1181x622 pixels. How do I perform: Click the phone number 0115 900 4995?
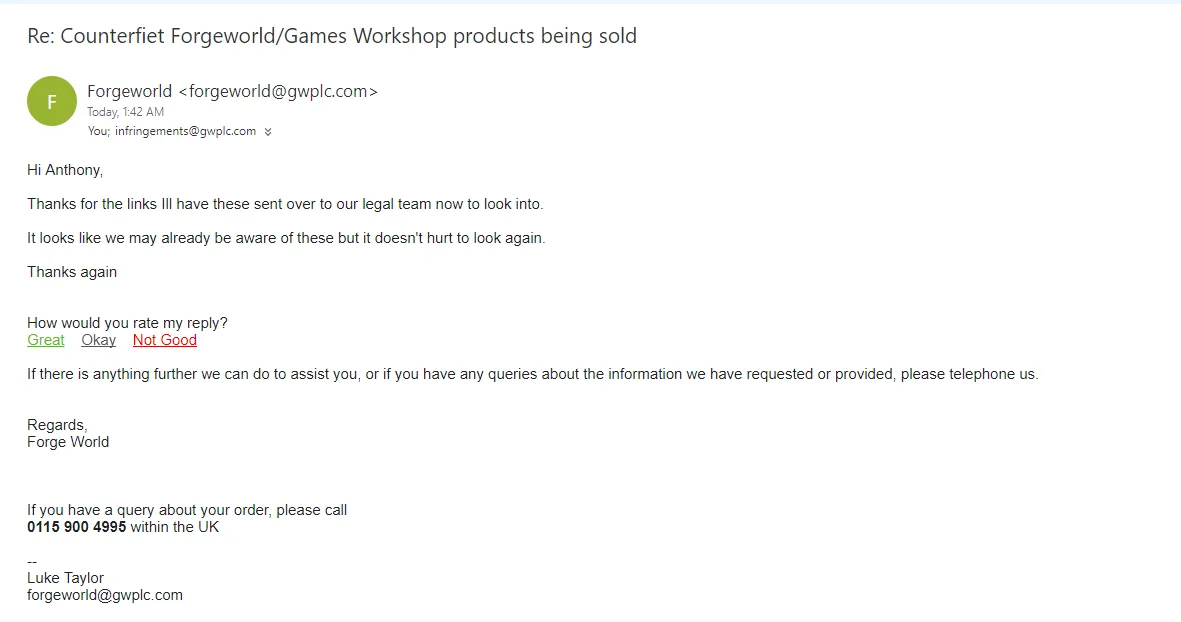[77, 527]
